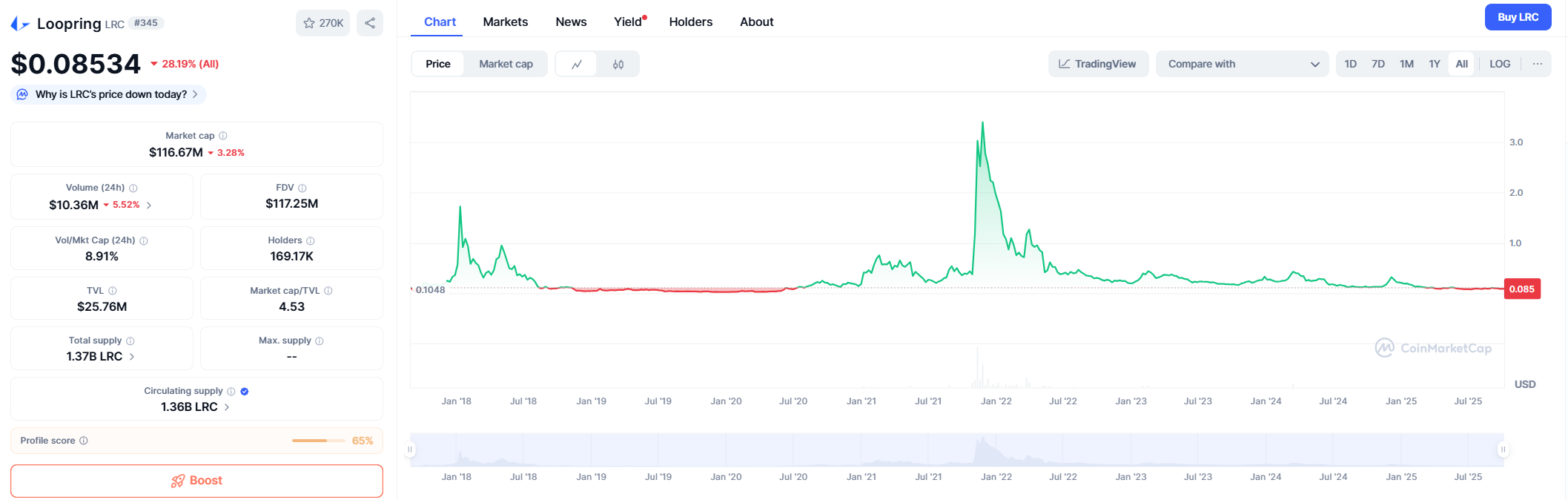The width and height of the screenshot is (1568, 500).
Task: Select the 1Y time range
Action: [1434, 64]
